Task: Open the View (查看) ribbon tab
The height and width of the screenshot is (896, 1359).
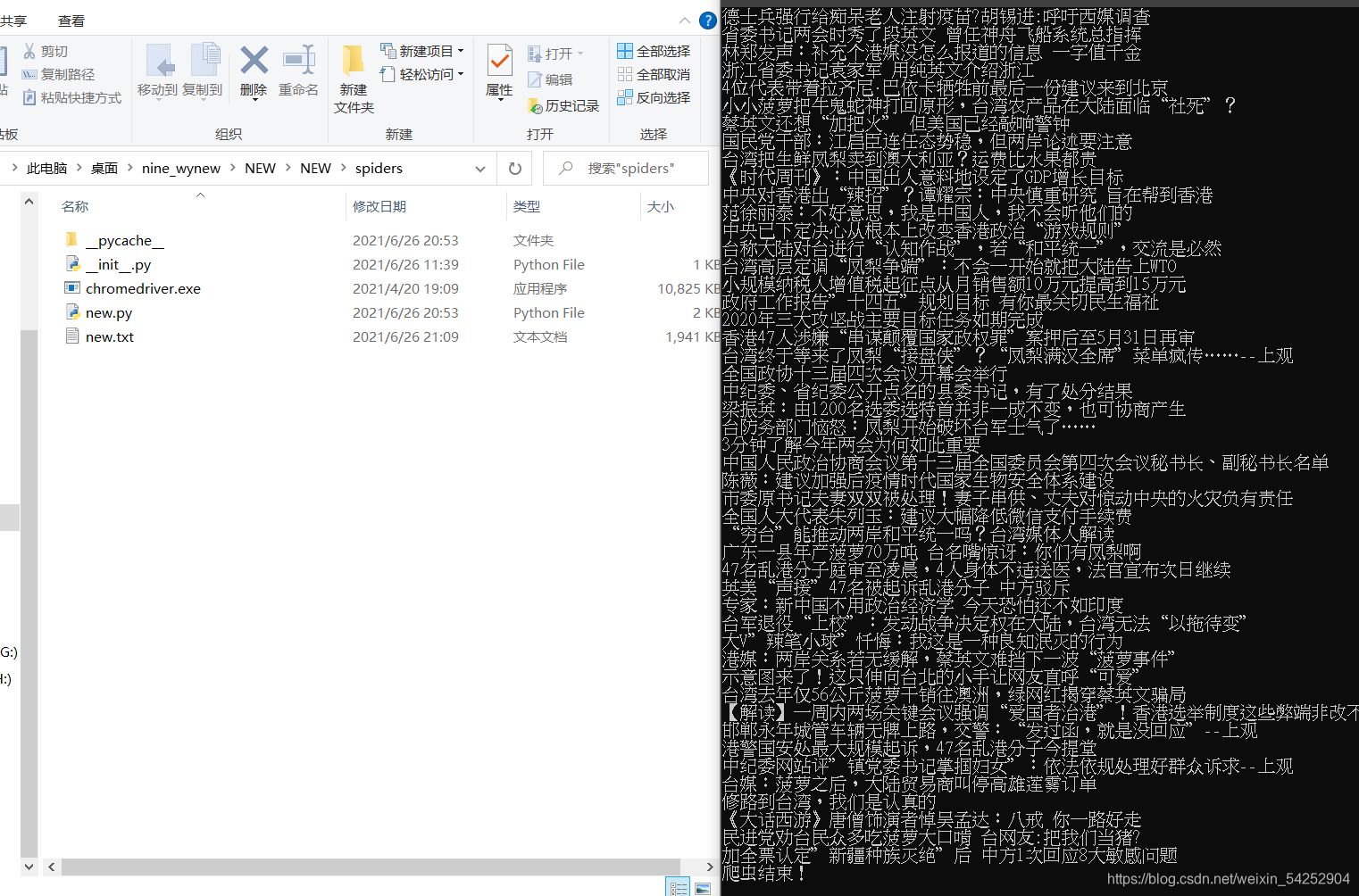Action: click(71, 21)
